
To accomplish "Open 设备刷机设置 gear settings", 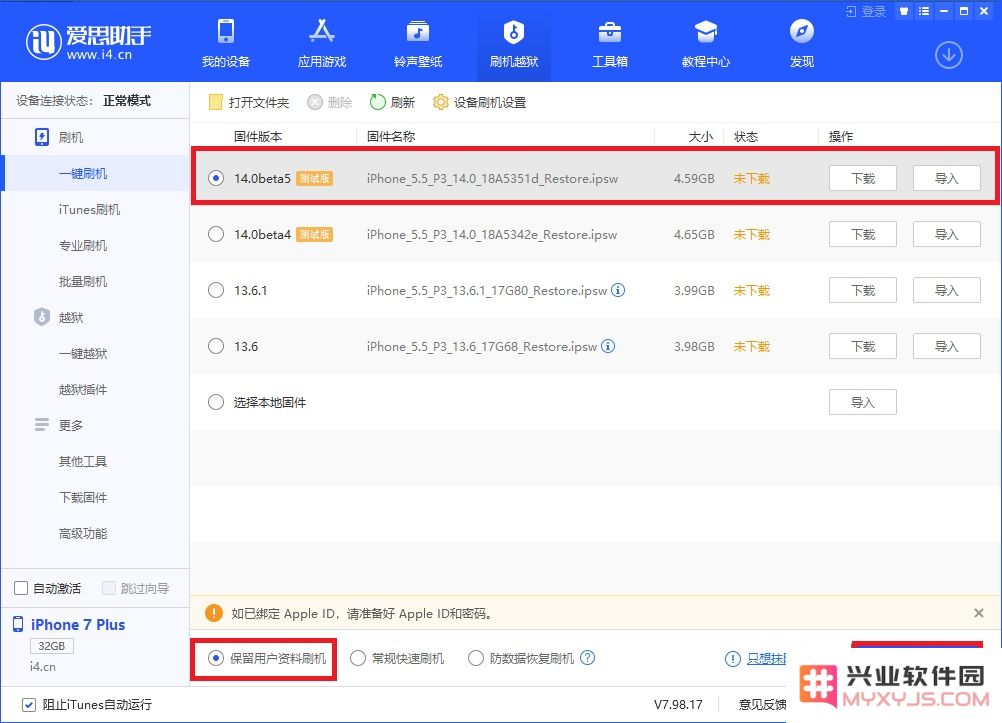I will coord(479,102).
